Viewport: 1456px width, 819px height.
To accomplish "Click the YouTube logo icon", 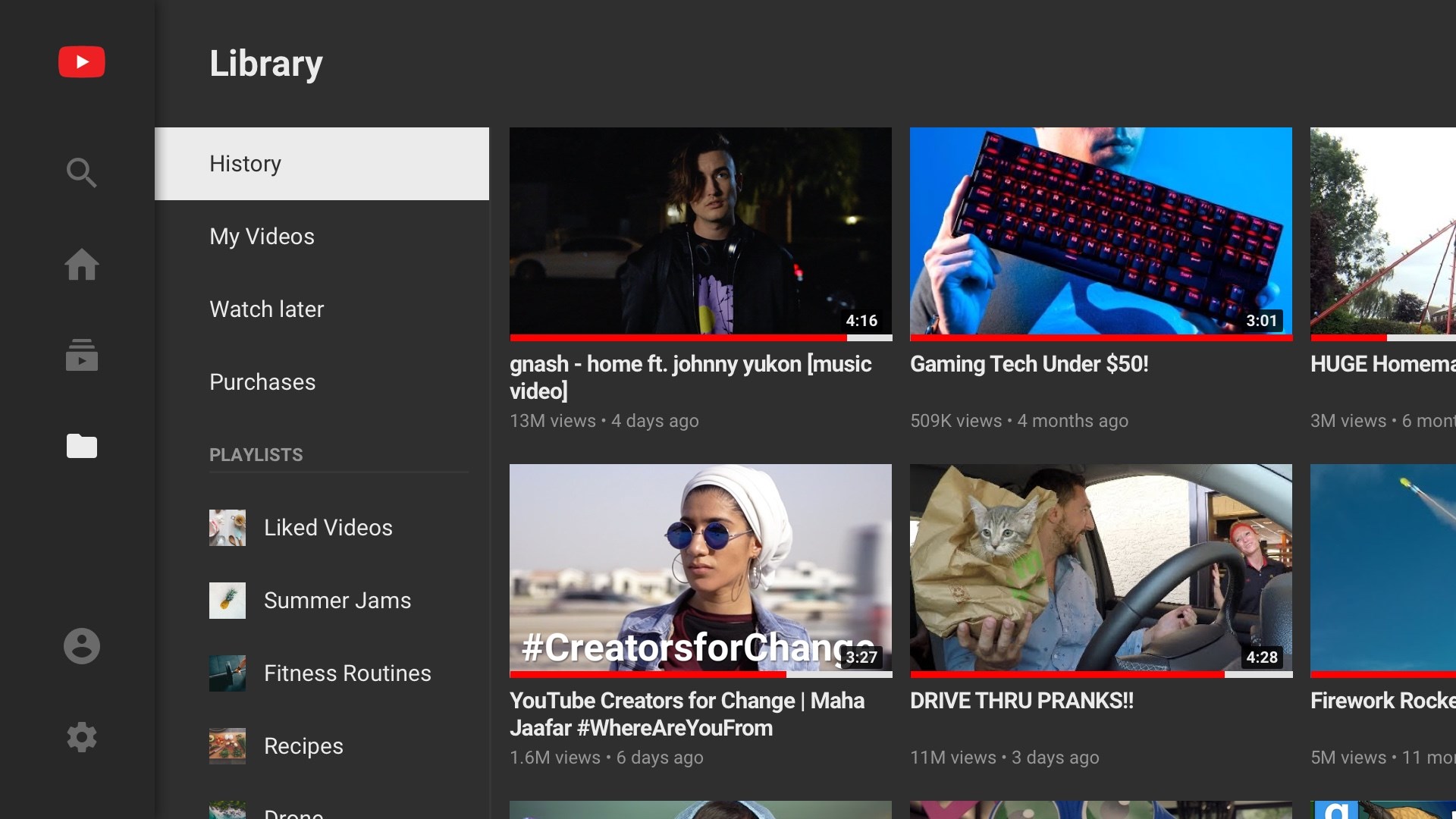I will pos(82,62).
